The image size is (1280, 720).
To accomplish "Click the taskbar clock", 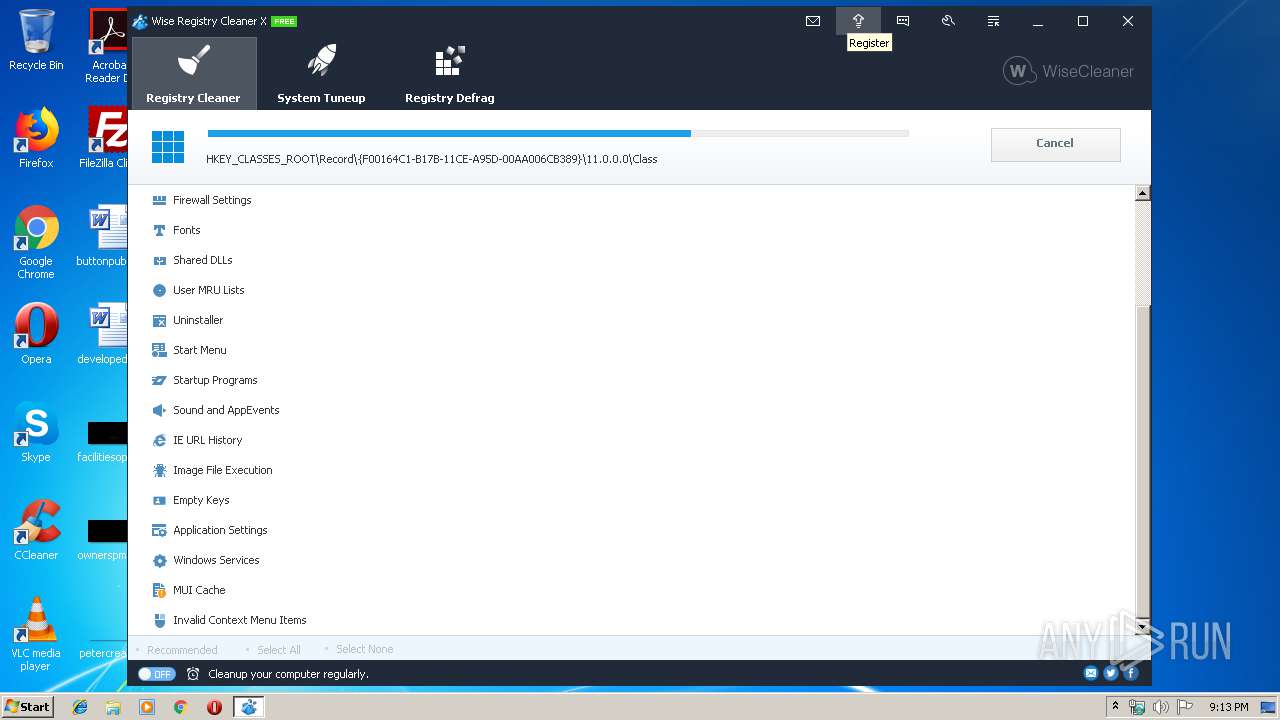I will coord(1228,707).
